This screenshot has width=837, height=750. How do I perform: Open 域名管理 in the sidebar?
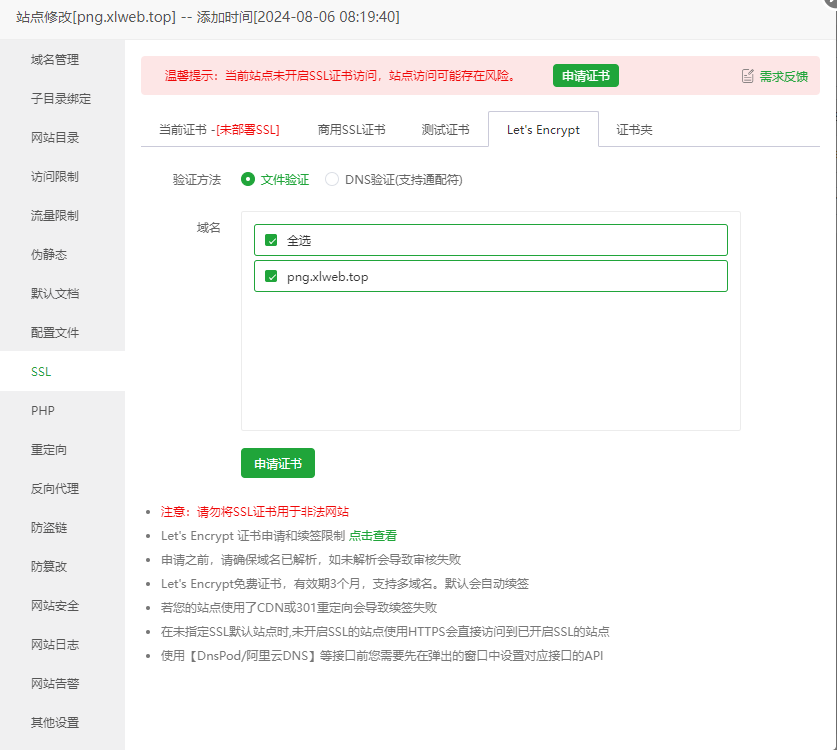tap(55, 60)
